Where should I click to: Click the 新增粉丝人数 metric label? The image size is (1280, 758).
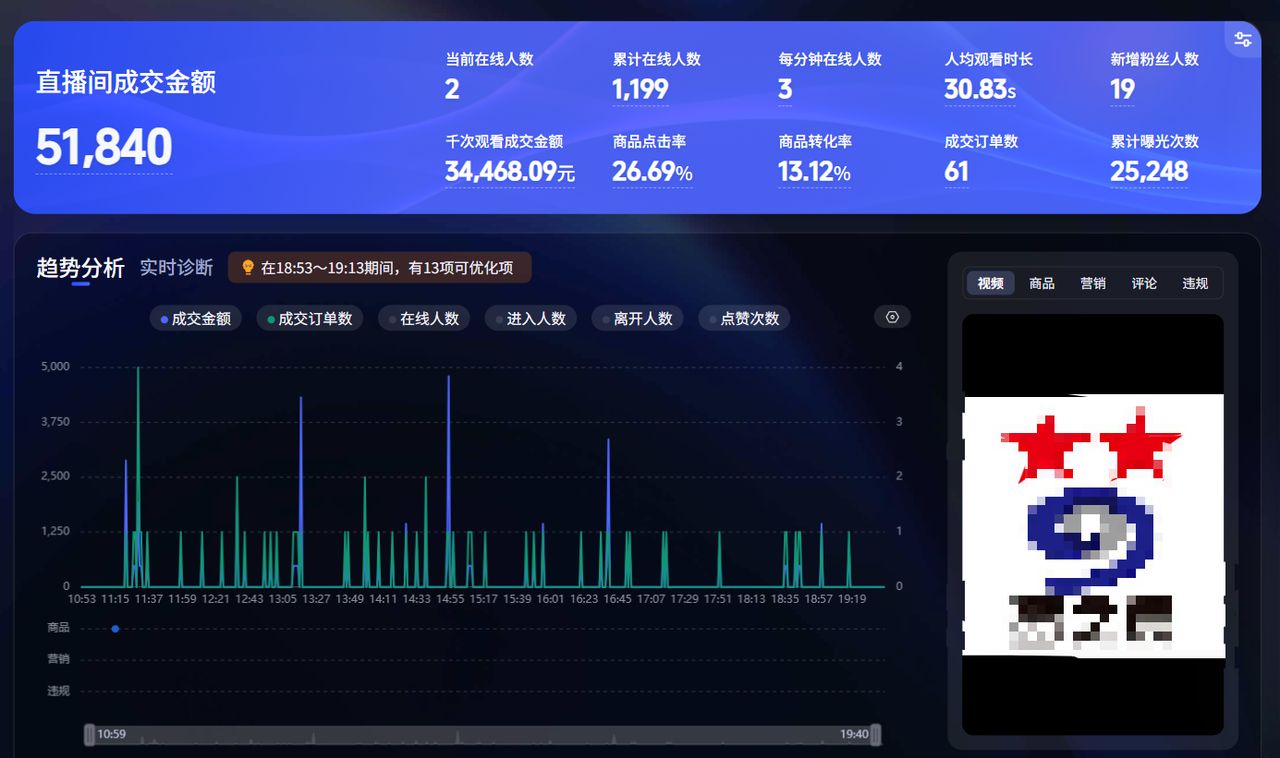(x=1154, y=59)
